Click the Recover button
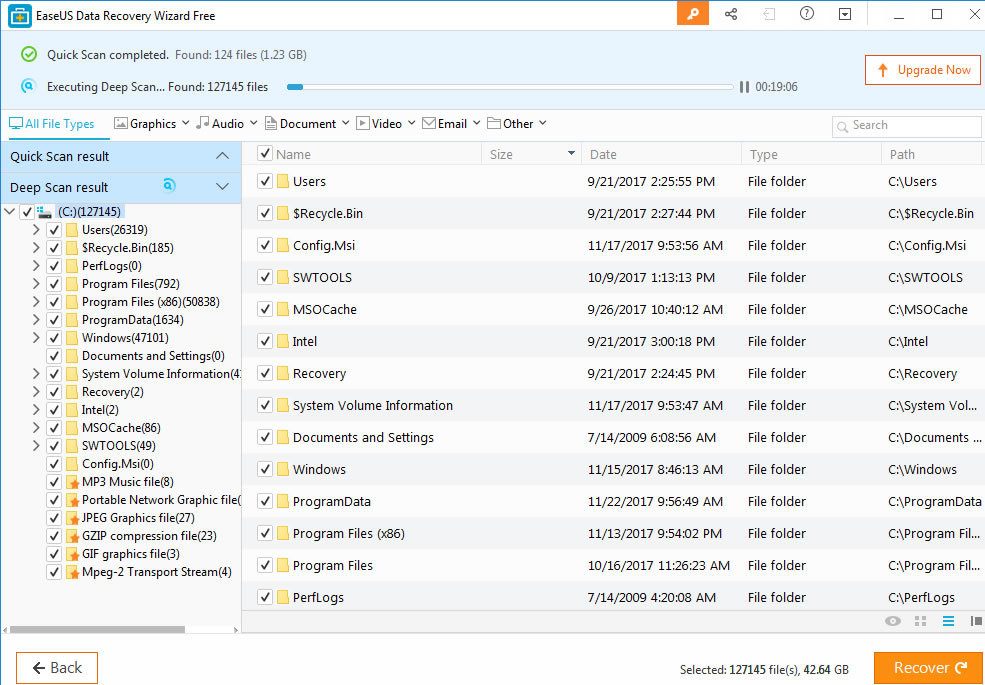This screenshot has height=685, width=985. 928,668
